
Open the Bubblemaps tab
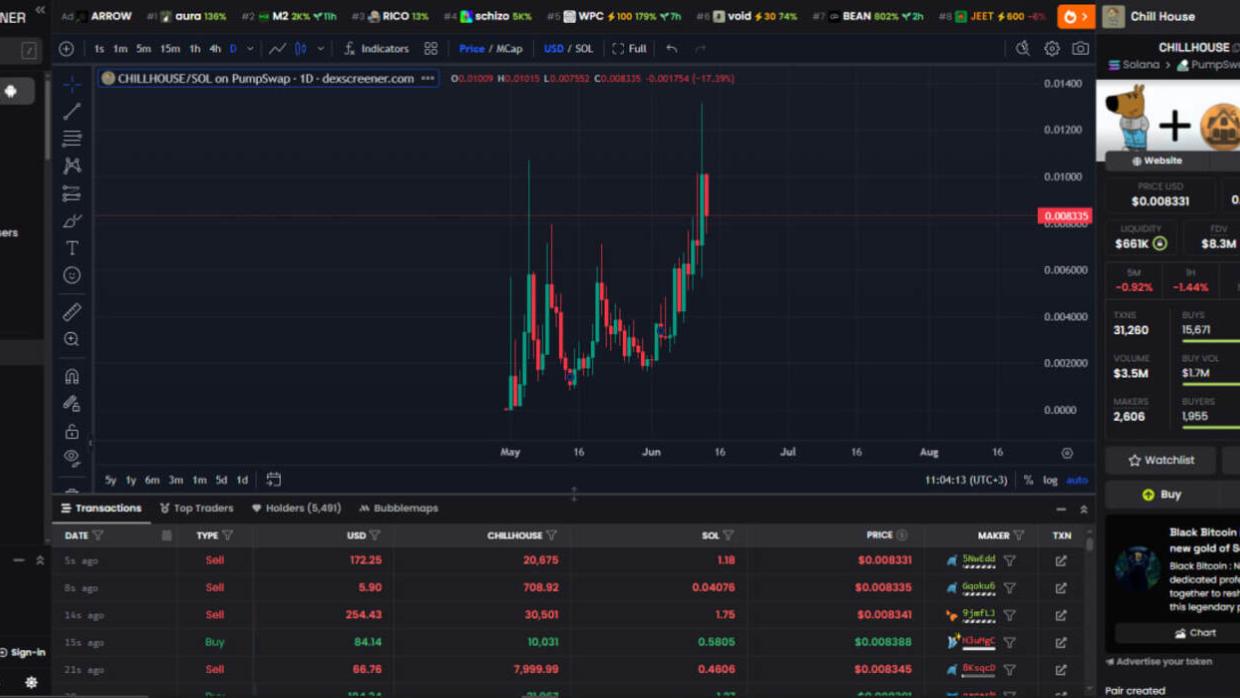[398, 508]
